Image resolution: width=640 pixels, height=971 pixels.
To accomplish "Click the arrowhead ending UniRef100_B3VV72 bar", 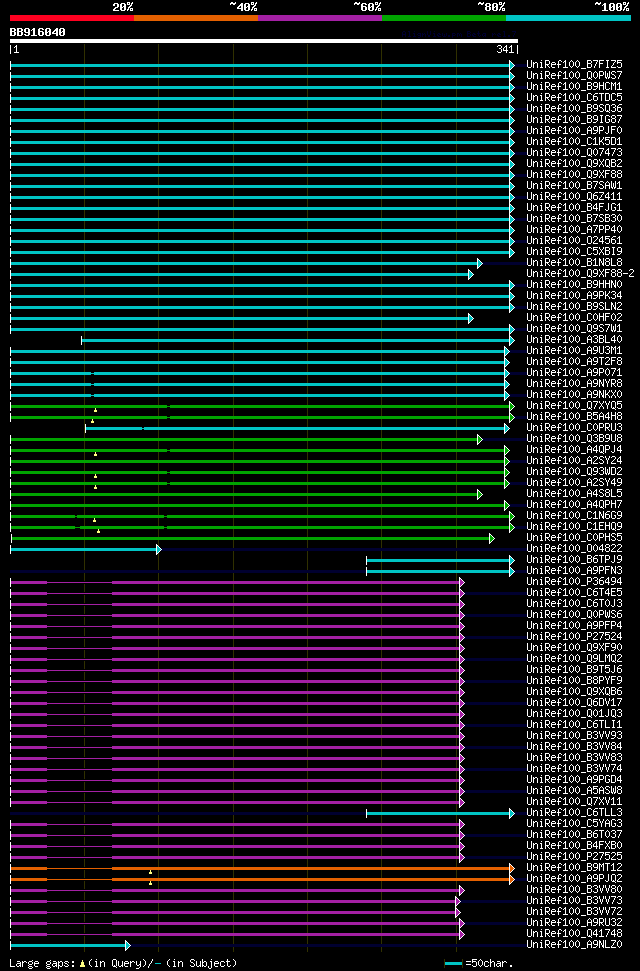I will point(458,912).
